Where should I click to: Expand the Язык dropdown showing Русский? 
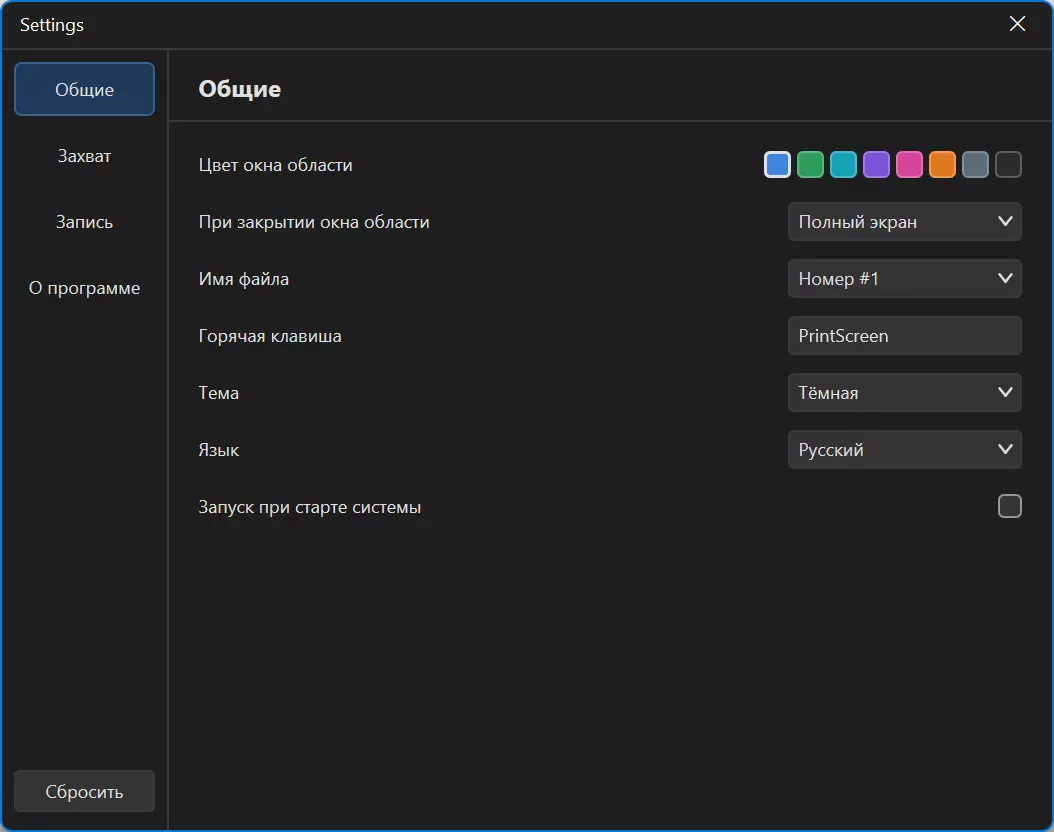pyautogui.click(x=904, y=450)
